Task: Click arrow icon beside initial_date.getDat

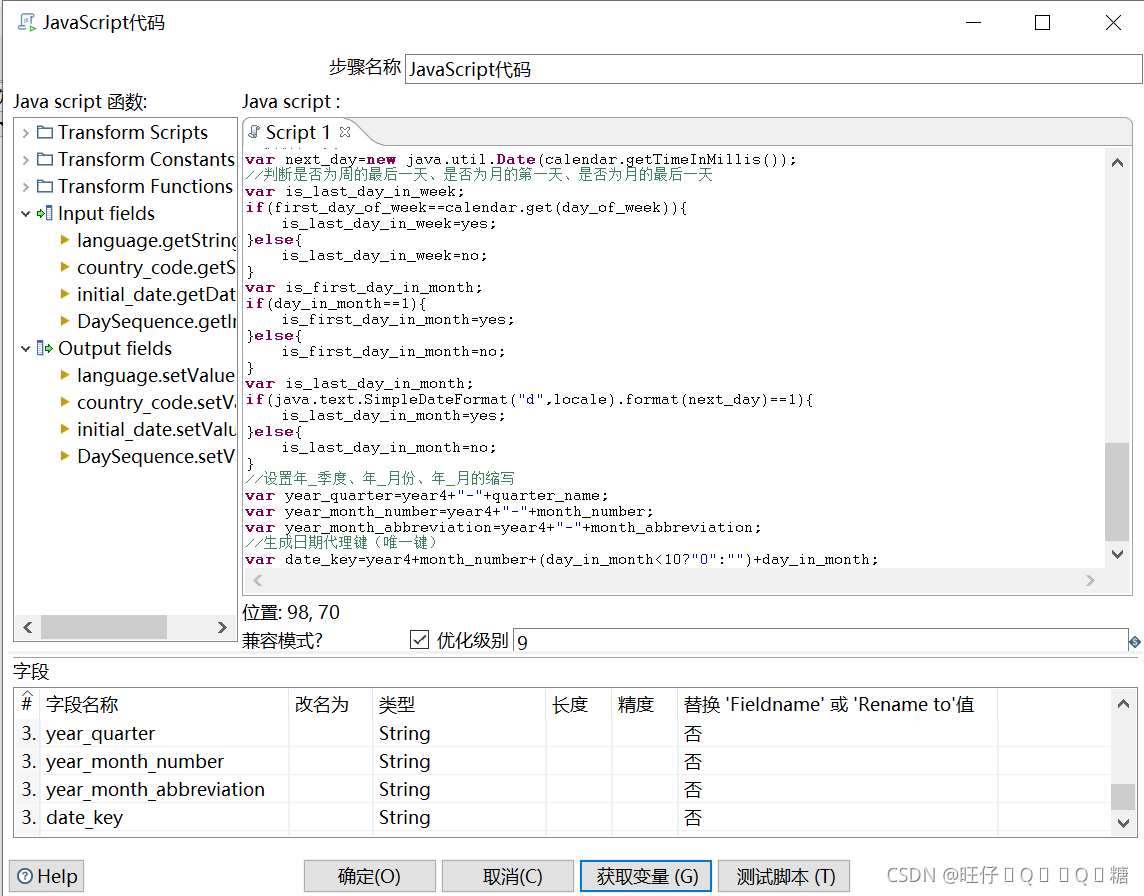Action: coord(65,294)
